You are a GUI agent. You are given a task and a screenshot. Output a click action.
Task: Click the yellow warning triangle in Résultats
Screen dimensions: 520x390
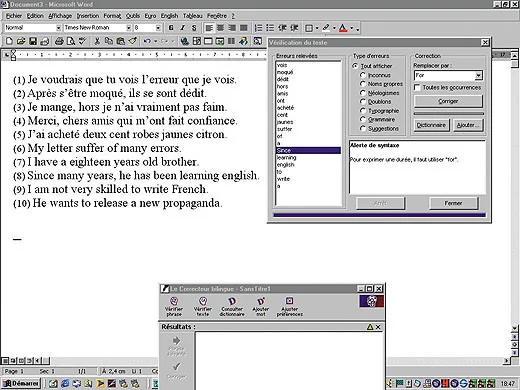tap(370, 327)
